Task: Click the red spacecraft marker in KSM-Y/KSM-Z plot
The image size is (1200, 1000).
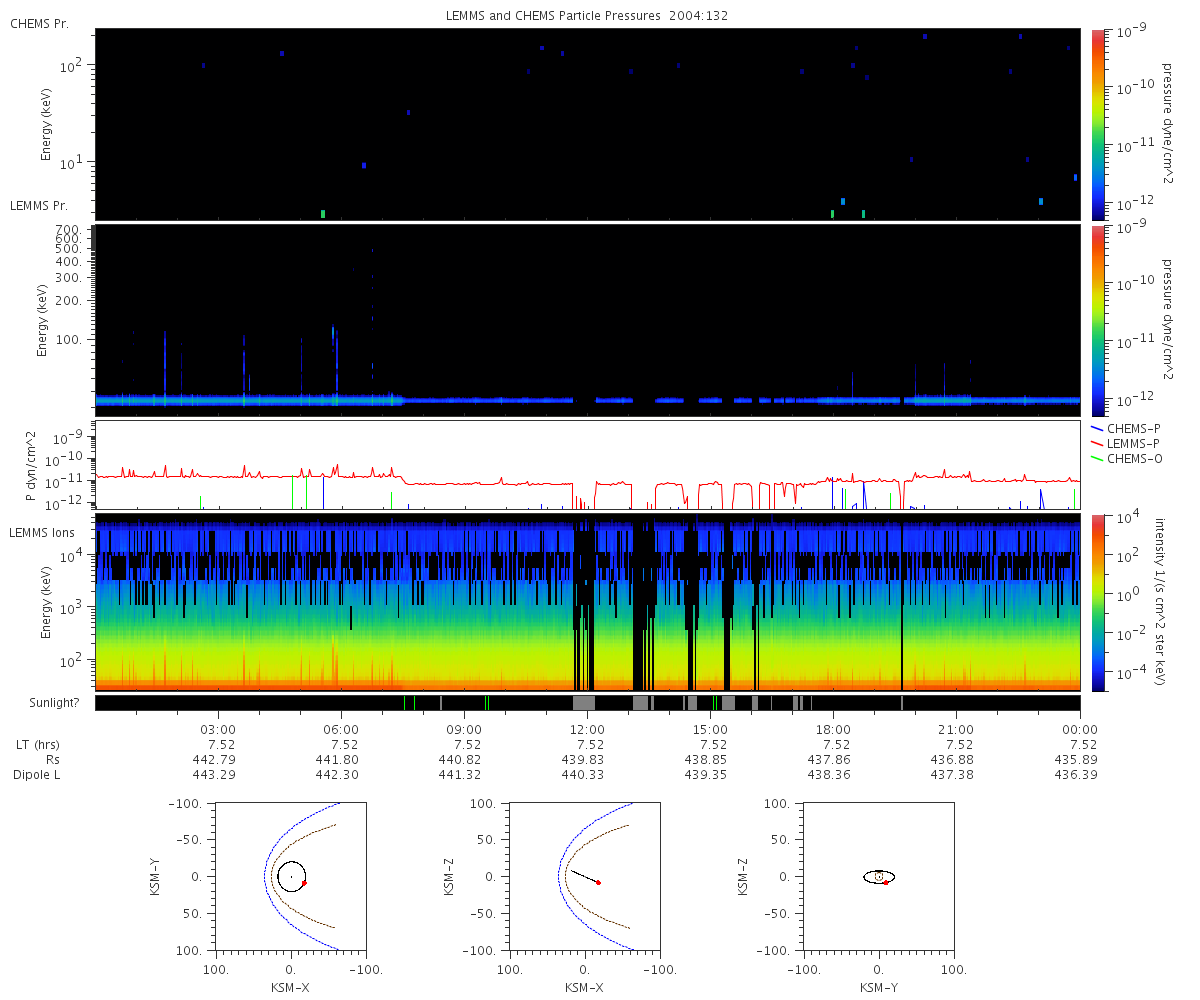Action: (x=886, y=882)
